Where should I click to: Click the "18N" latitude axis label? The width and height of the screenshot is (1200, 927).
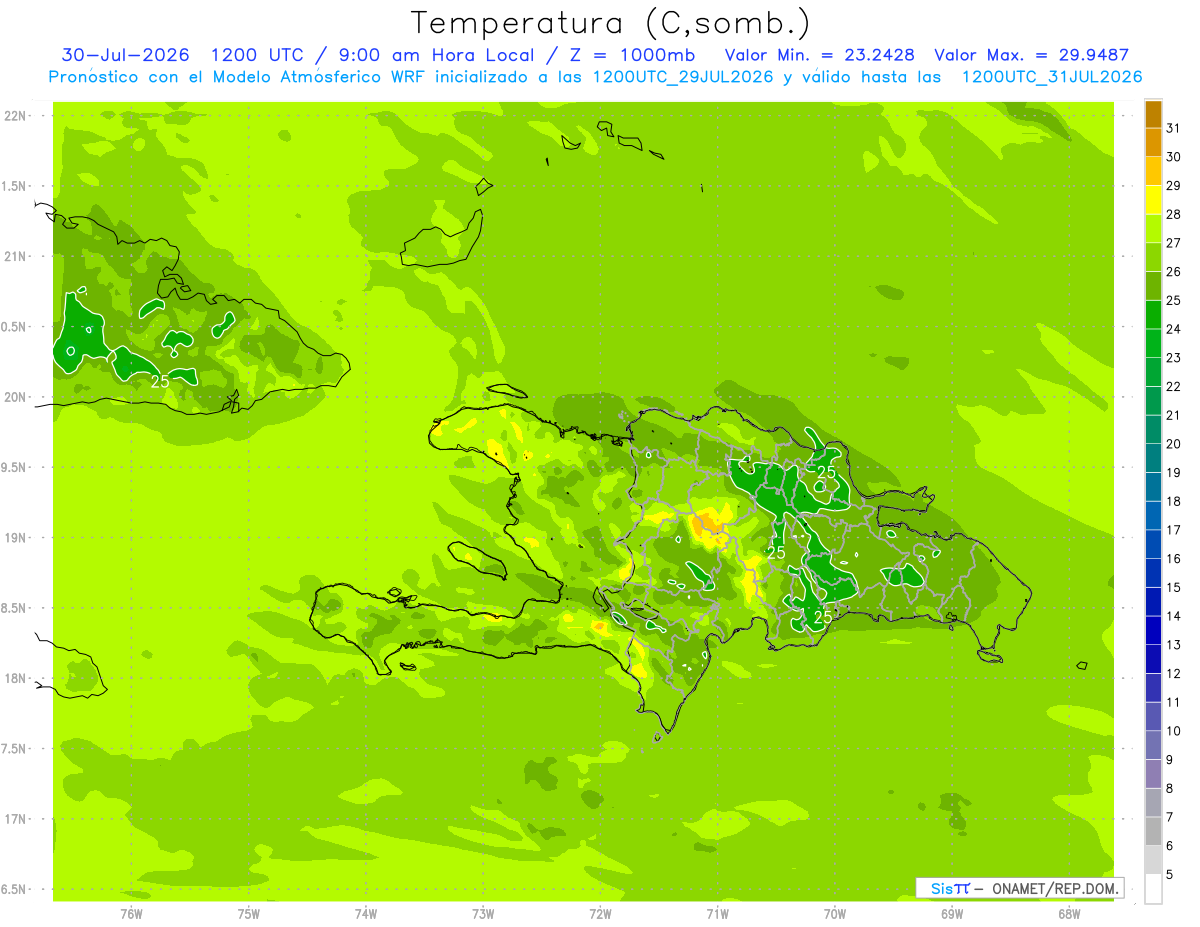tap(15, 679)
